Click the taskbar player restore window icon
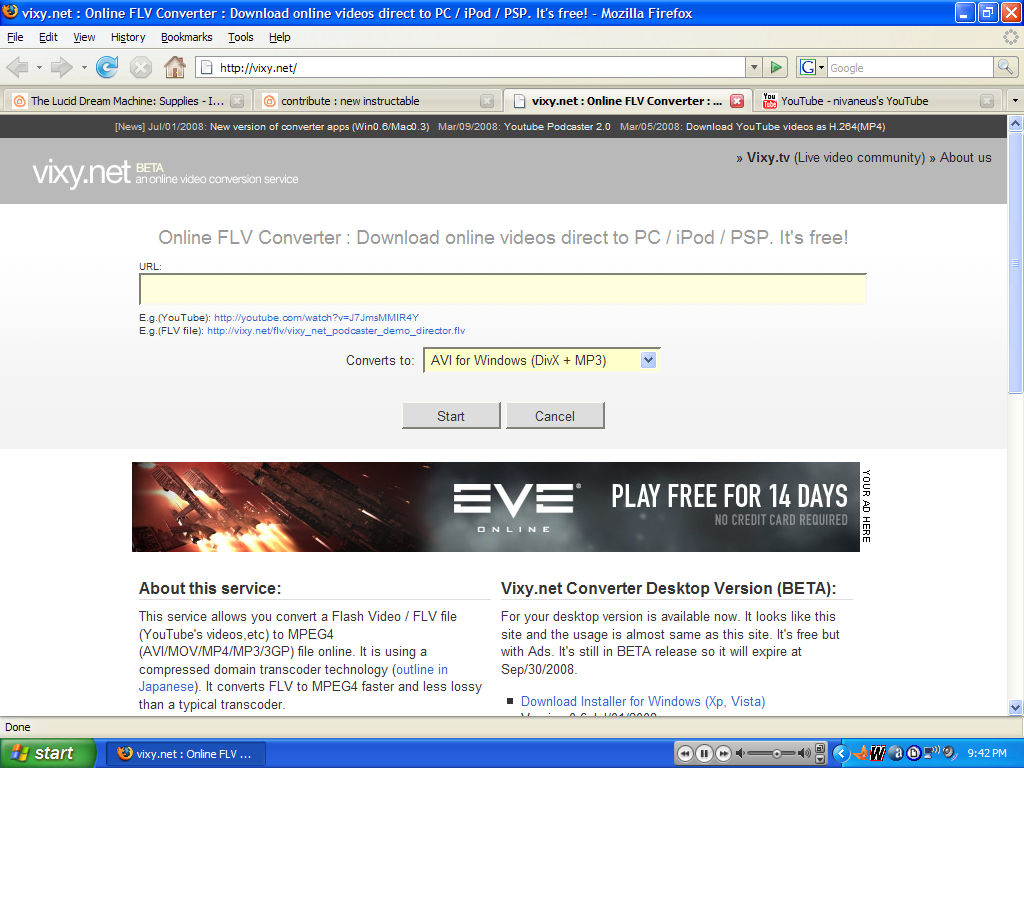The width and height of the screenshot is (1024, 911). pyautogui.click(x=820, y=748)
